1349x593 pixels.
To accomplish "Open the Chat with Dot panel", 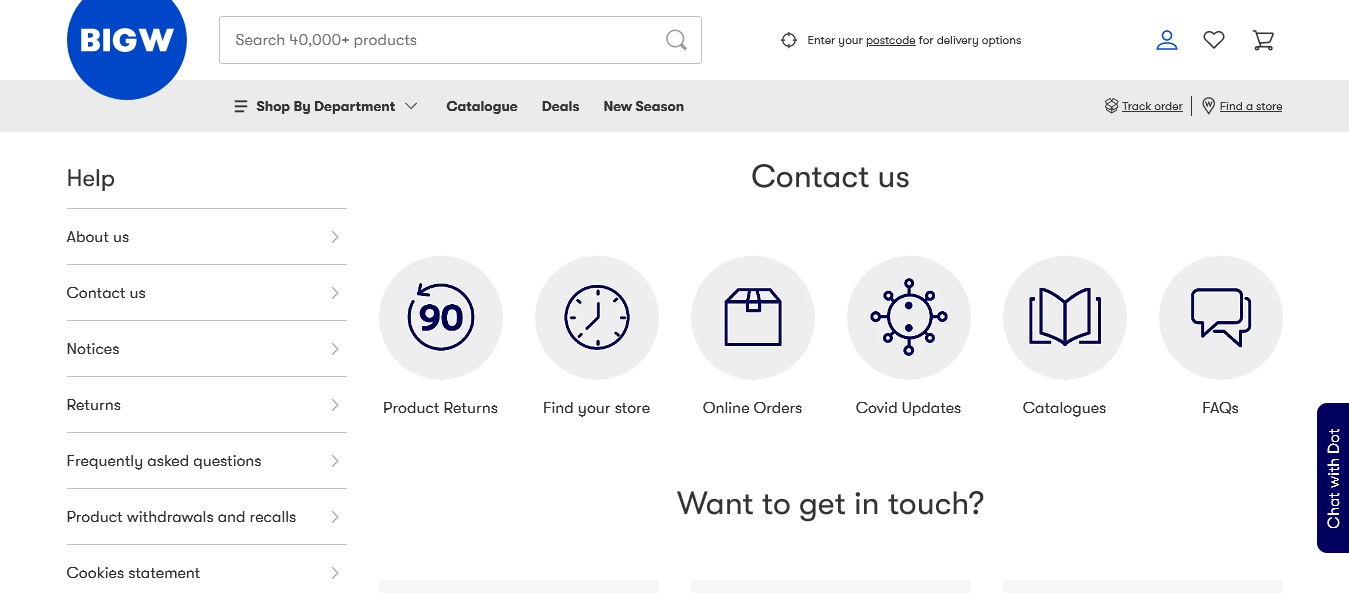I will pos(1332,478).
